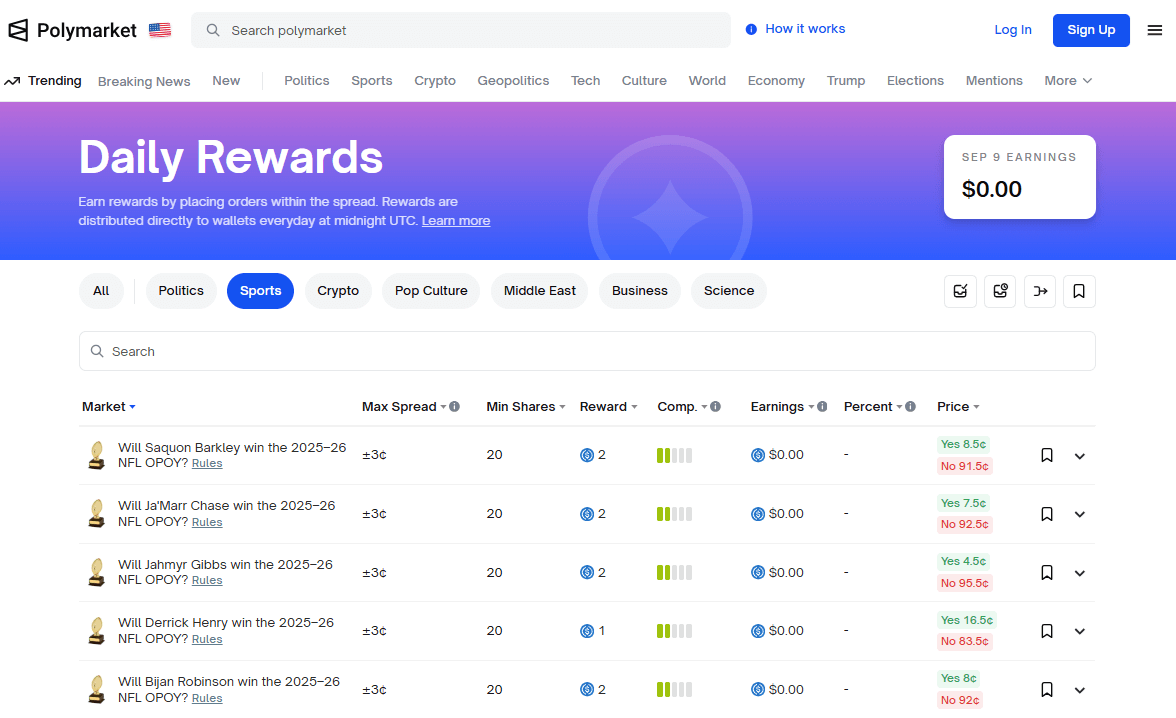The height and width of the screenshot is (718, 1176).
Task: Click the trophy icon for Ja'Marr Chase
Action: pyautogui.click(x=97, y=514)
